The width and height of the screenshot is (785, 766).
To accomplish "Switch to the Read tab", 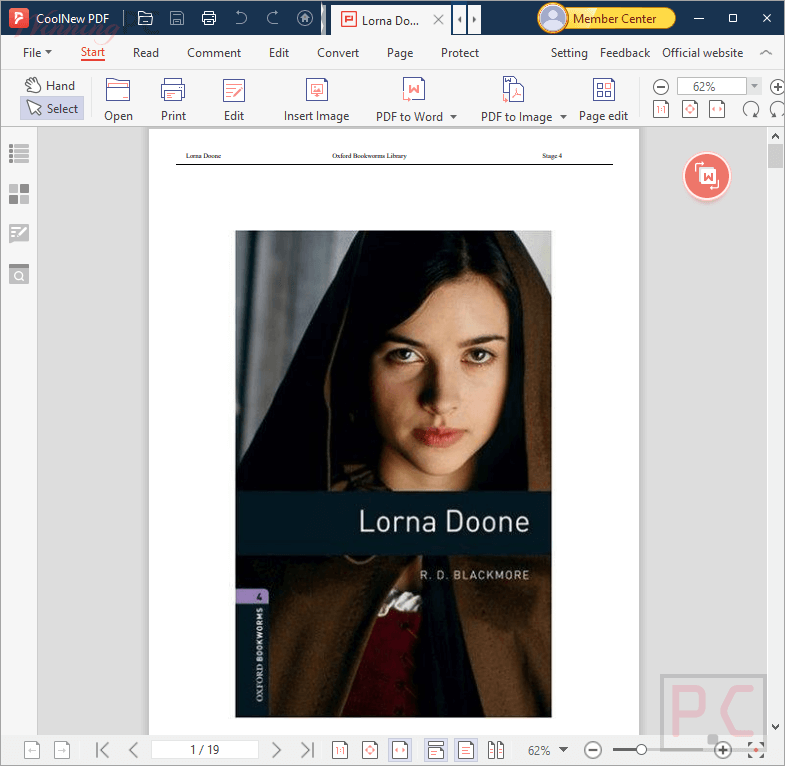I will [146, 53].
